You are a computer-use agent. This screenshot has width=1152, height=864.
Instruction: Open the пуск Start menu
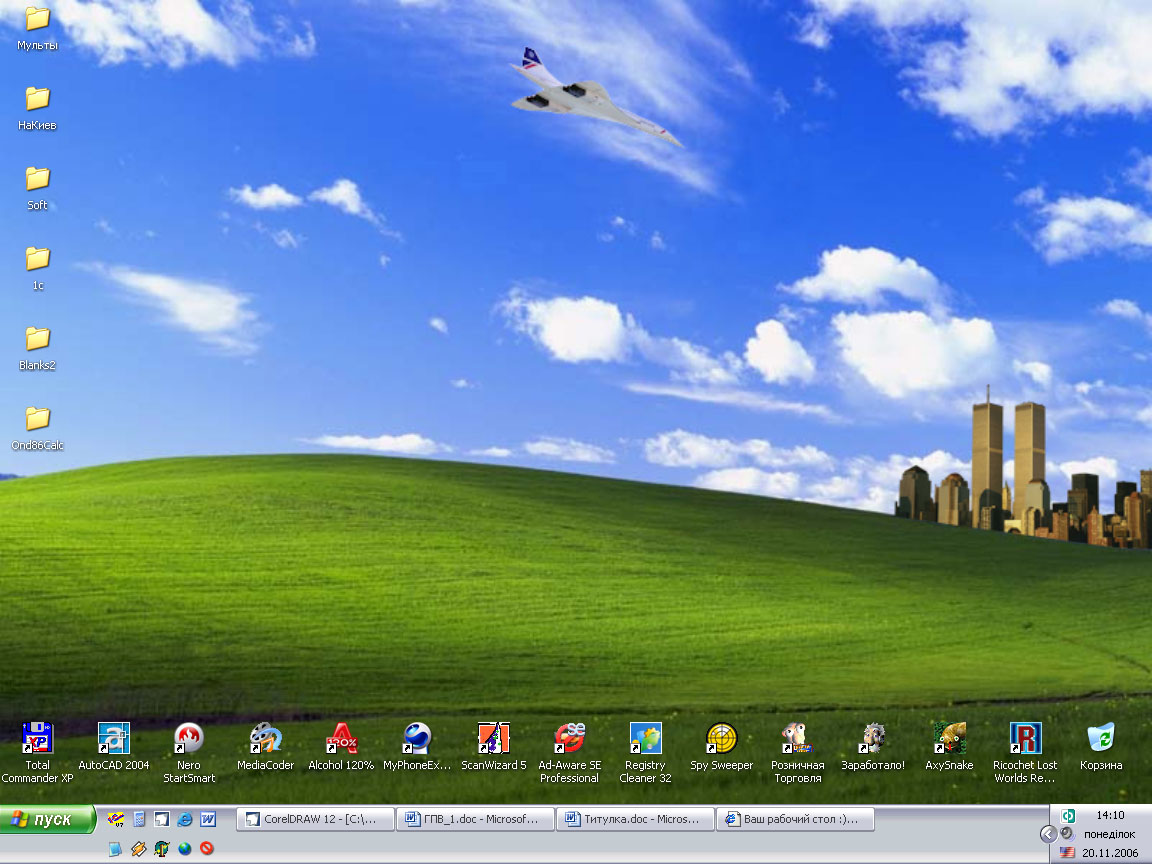tap(48, 819)
